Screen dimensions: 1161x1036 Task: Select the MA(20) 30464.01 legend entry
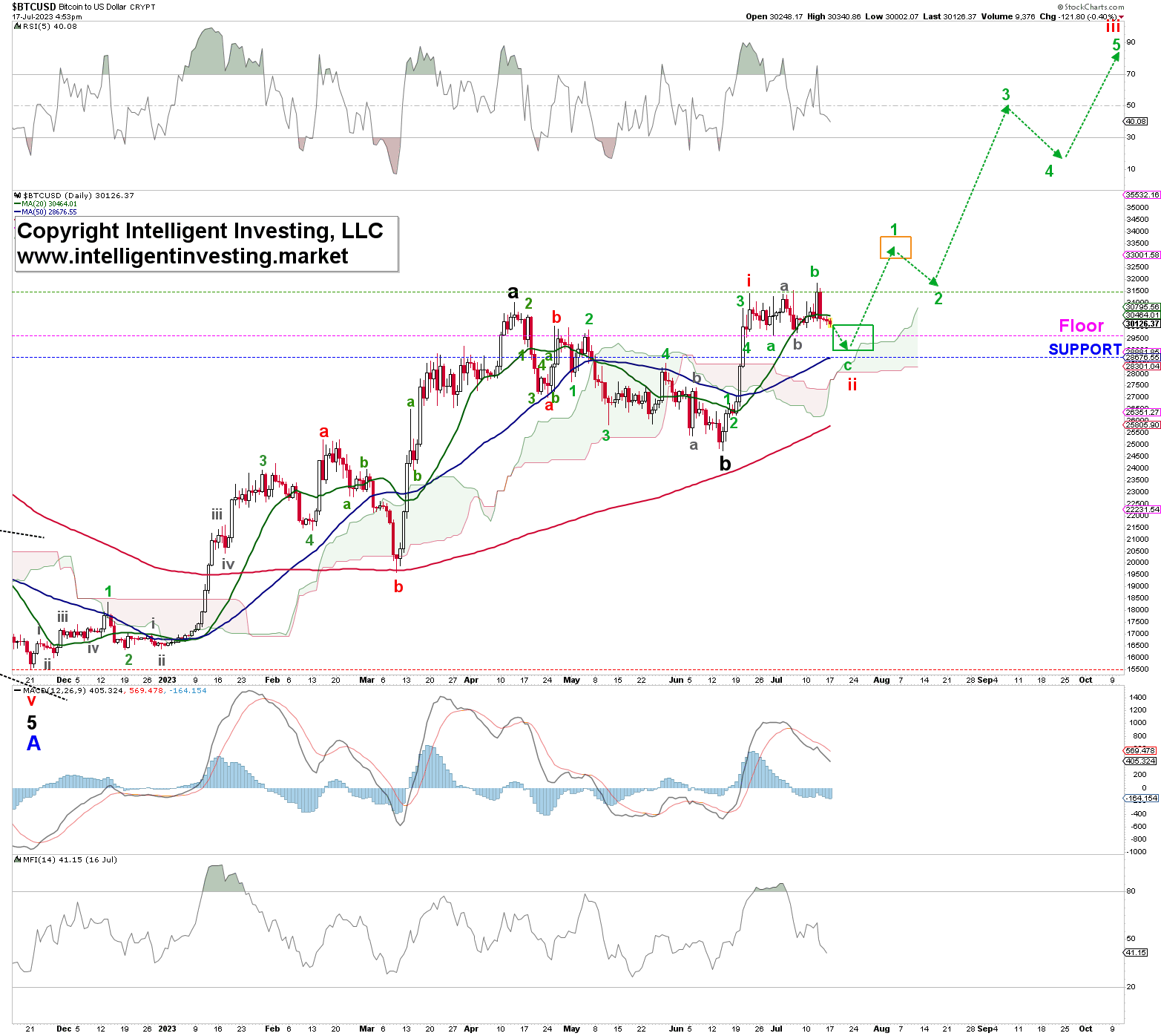[x=45, y=204]
